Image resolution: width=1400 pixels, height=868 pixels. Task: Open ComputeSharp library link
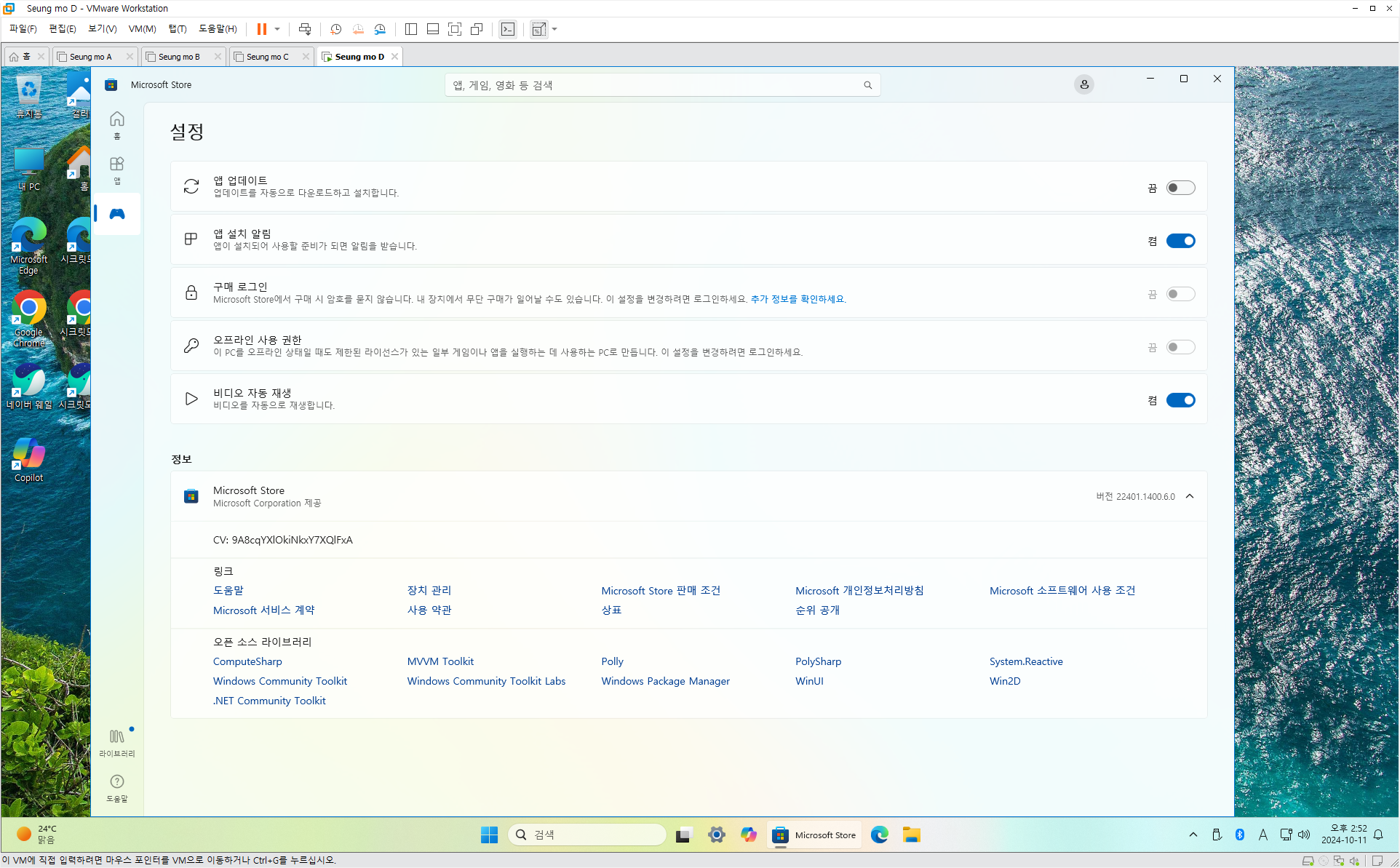(247, 661)
